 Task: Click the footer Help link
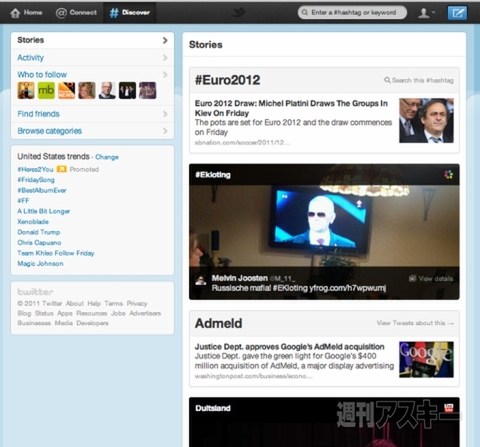pos(94,304)
